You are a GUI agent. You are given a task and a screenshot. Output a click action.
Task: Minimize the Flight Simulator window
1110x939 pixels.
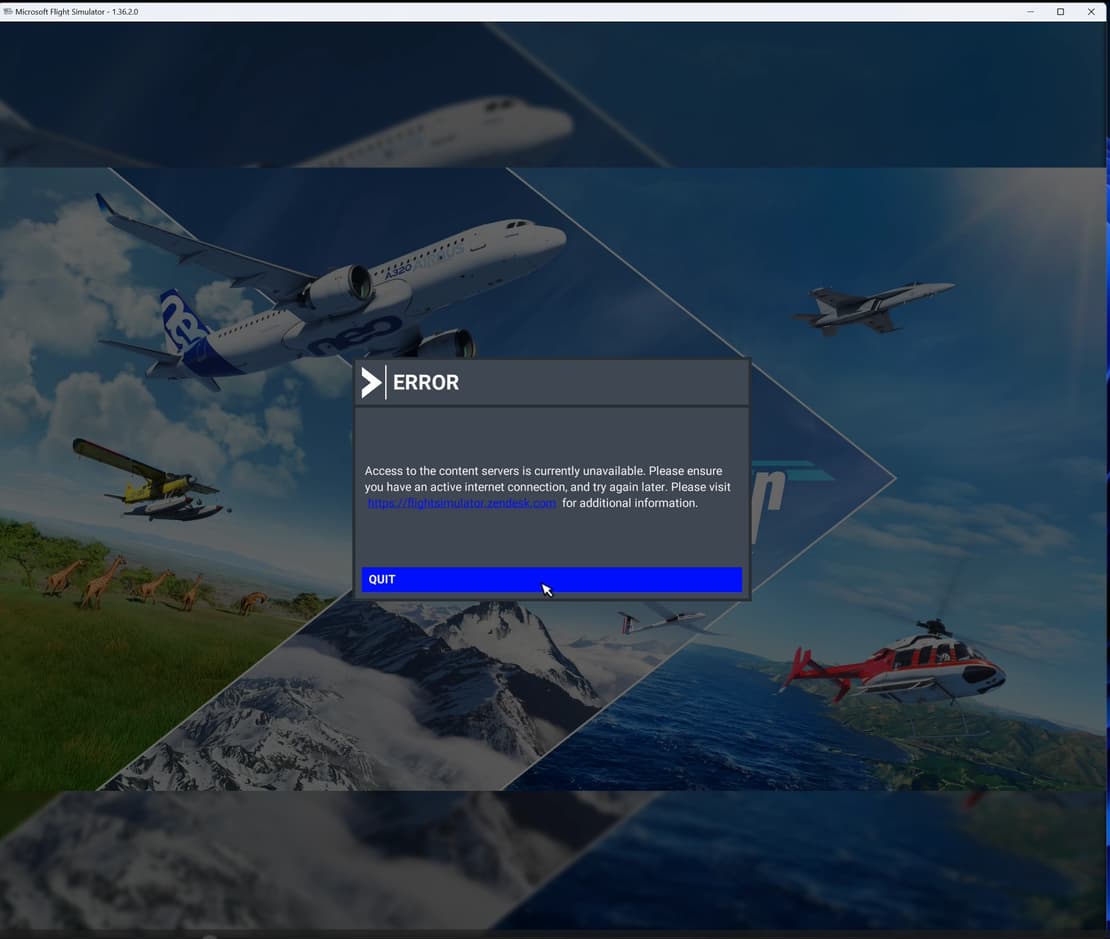(x=1030, y=11)
